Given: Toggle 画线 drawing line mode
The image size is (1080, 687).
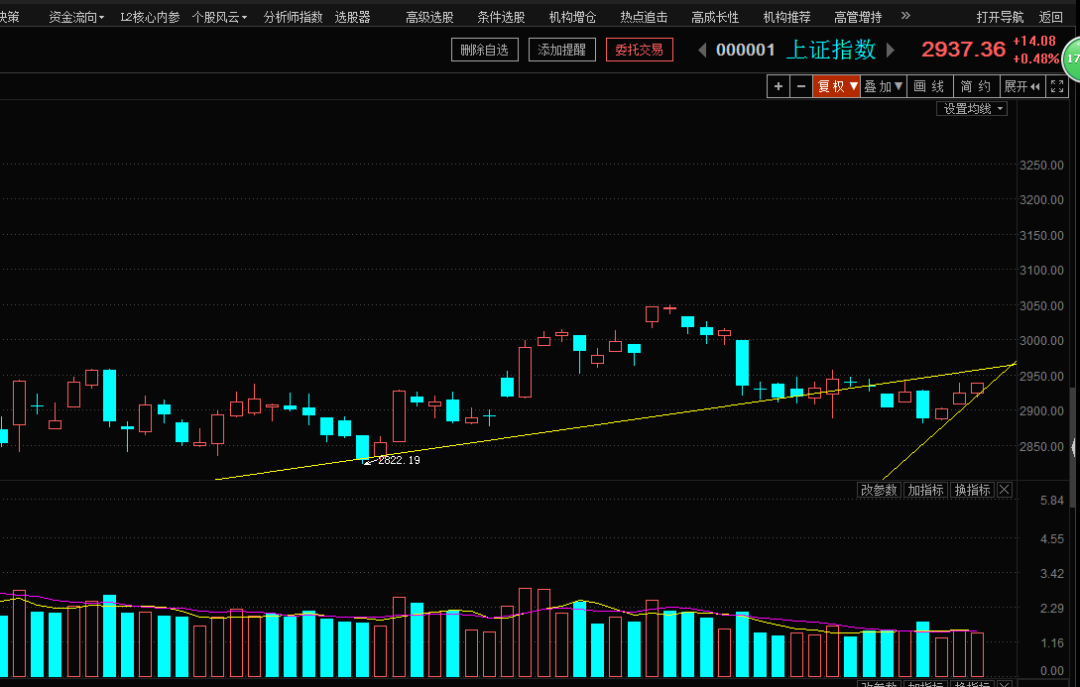Looking at the screenshot, I should pos(929,86).
